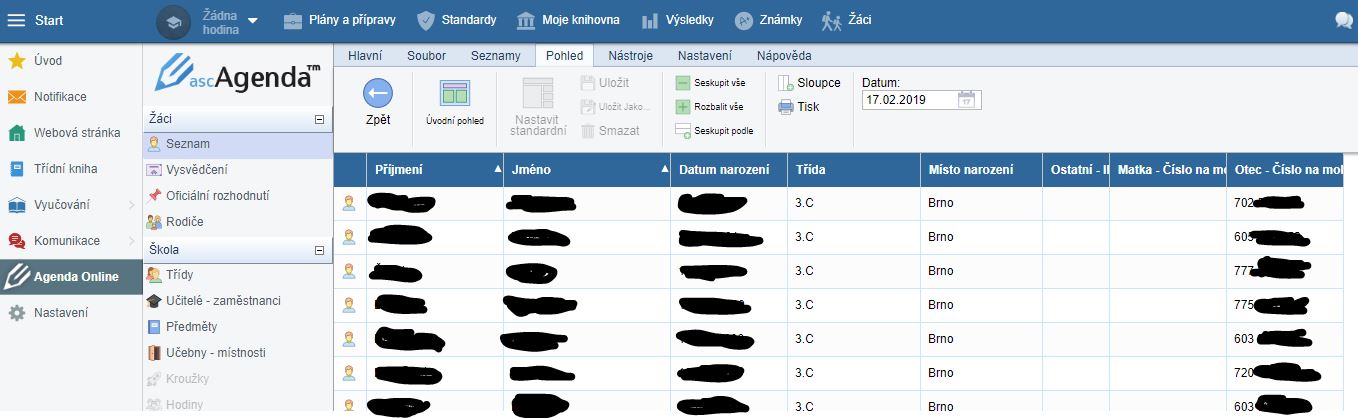Click the student icon in first table row

[349, 203]
